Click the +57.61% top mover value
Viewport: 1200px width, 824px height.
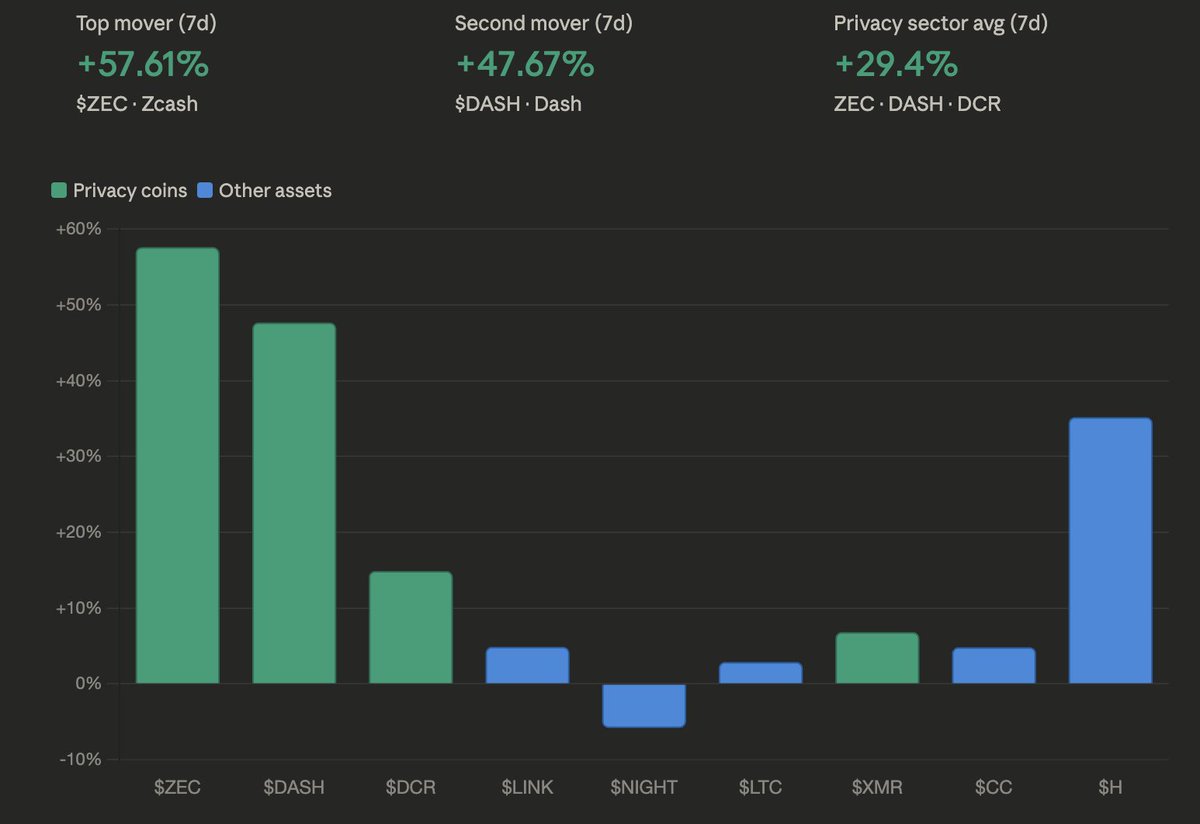click(143, 64)
